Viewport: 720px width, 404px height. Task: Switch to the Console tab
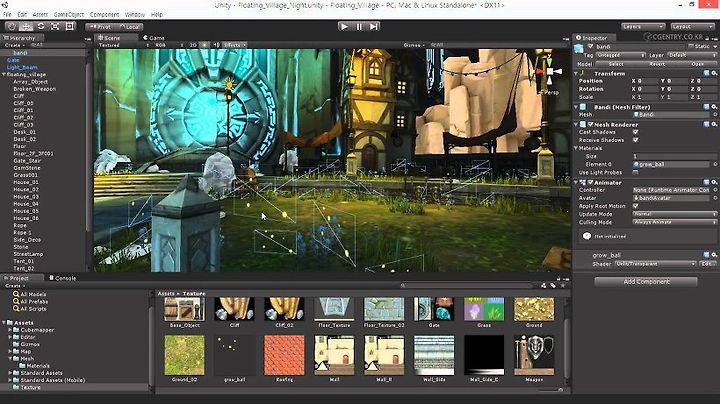coord(63,278)
